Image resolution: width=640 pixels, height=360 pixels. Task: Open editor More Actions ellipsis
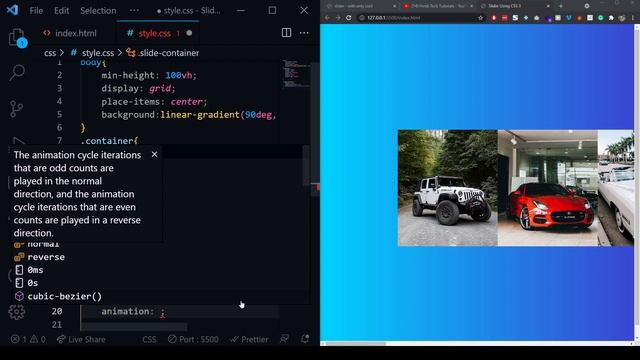(304, 33)
